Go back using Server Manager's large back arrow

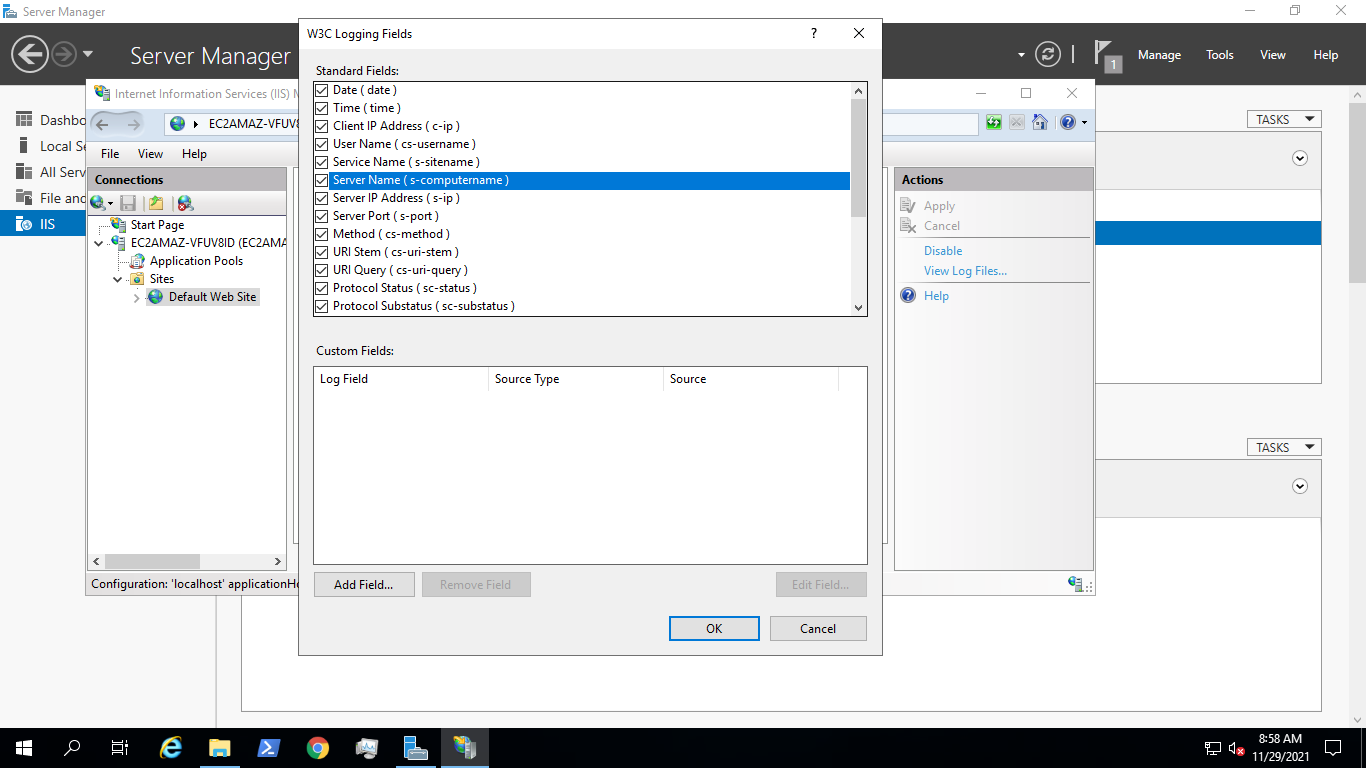coord(30,54)
